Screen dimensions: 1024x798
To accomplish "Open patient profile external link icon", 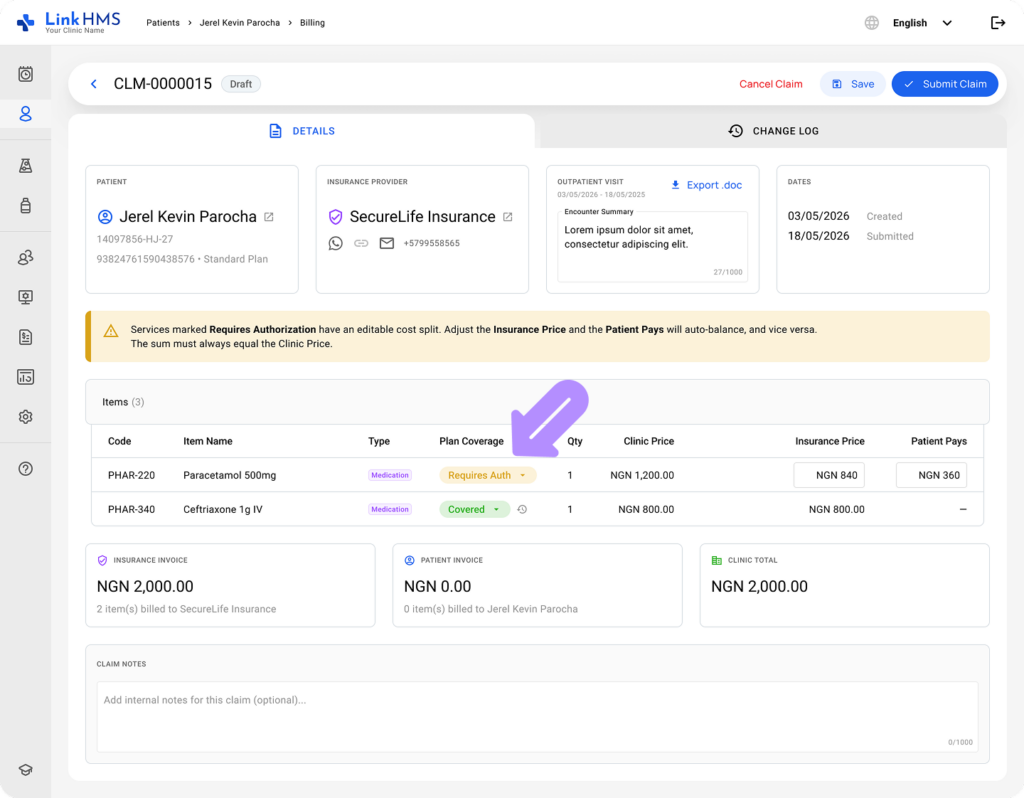I will (x=269, y=217).
